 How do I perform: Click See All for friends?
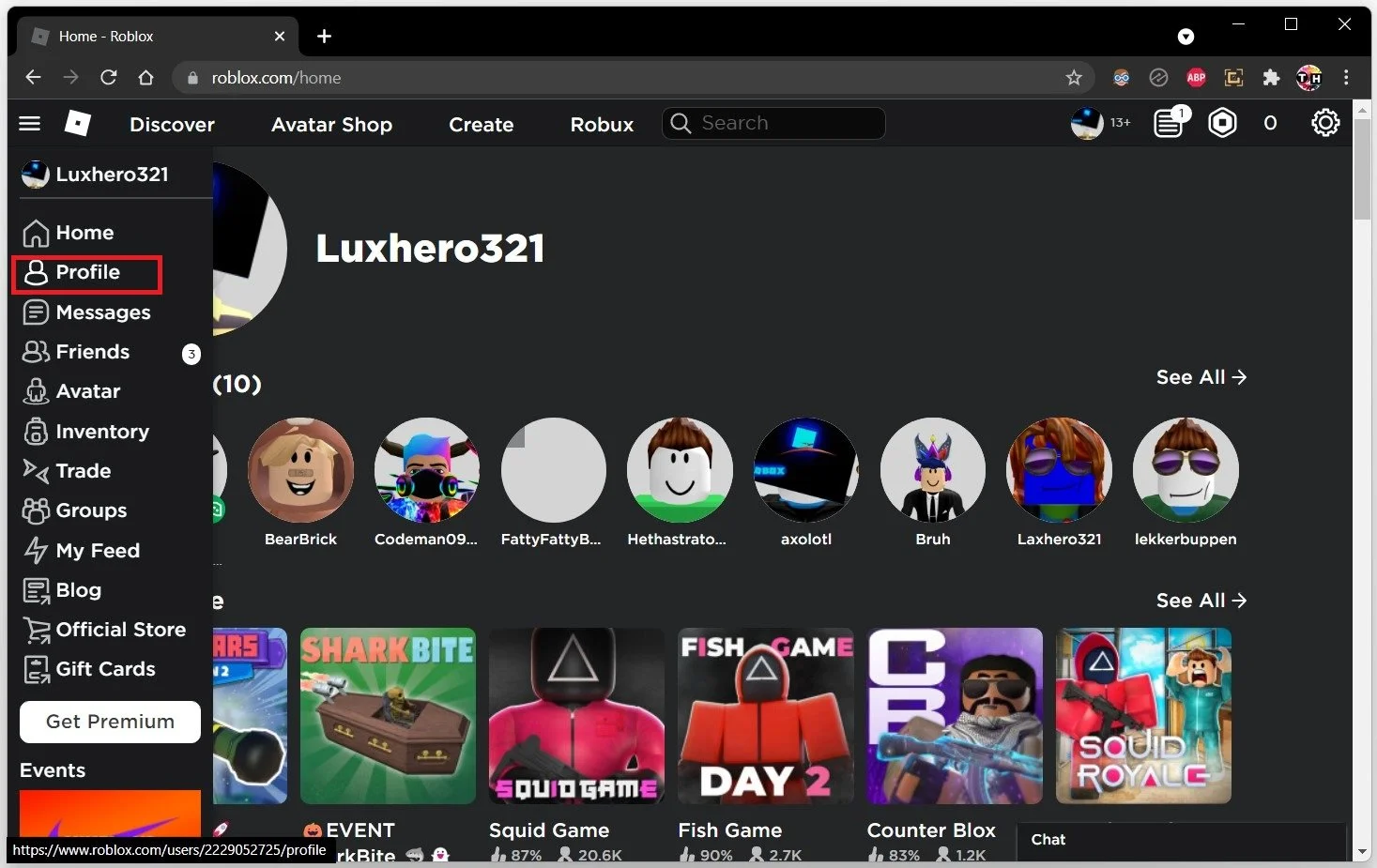click(1201, 377)
